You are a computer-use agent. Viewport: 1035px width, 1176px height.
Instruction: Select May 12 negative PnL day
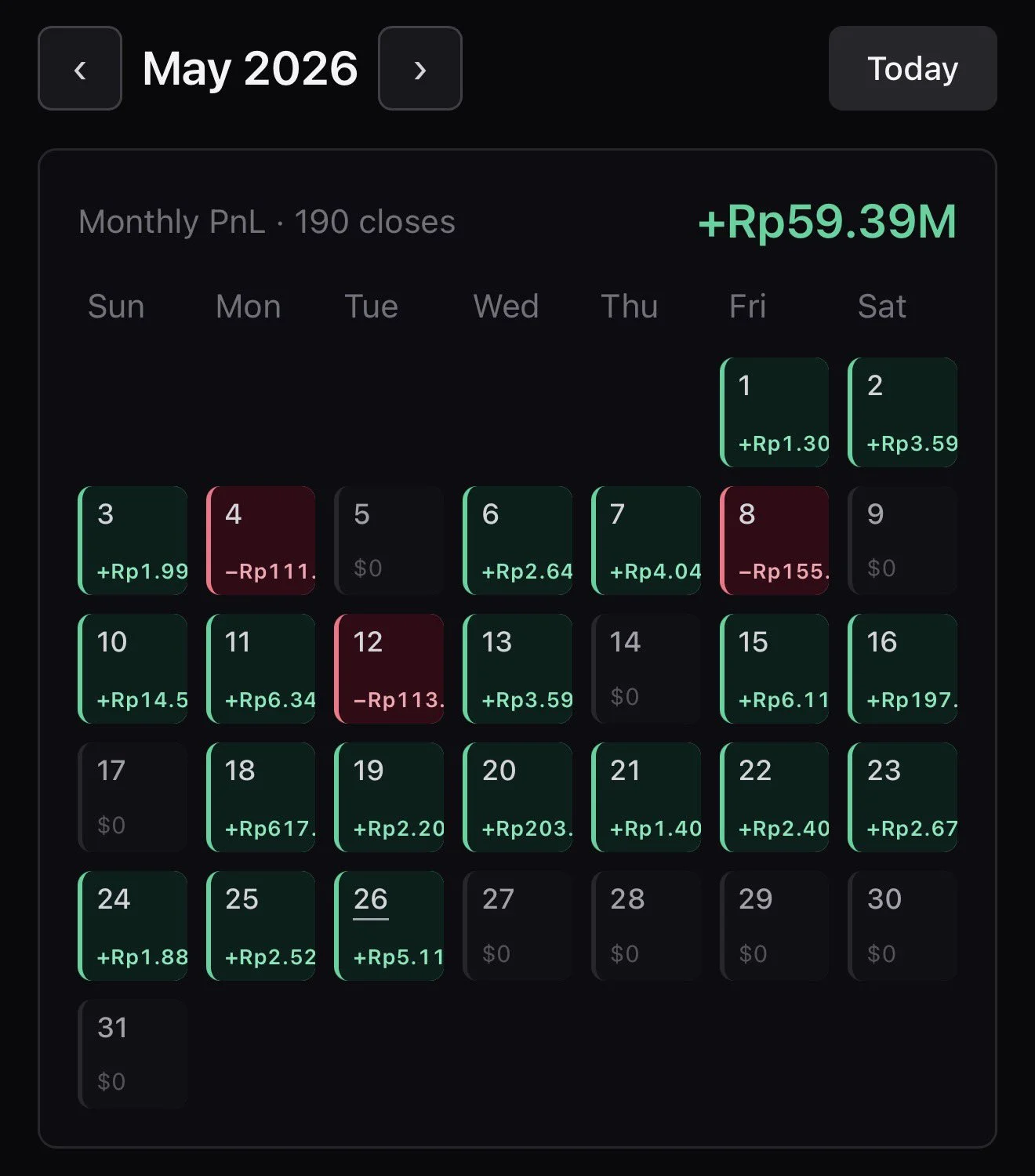point(390,669)
